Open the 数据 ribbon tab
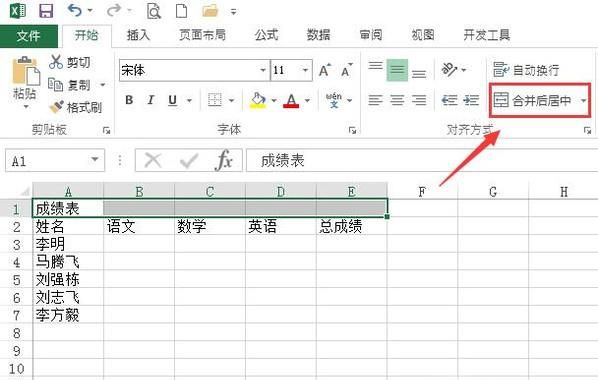Viewport: 598px width, 380px height. [318, 35]
